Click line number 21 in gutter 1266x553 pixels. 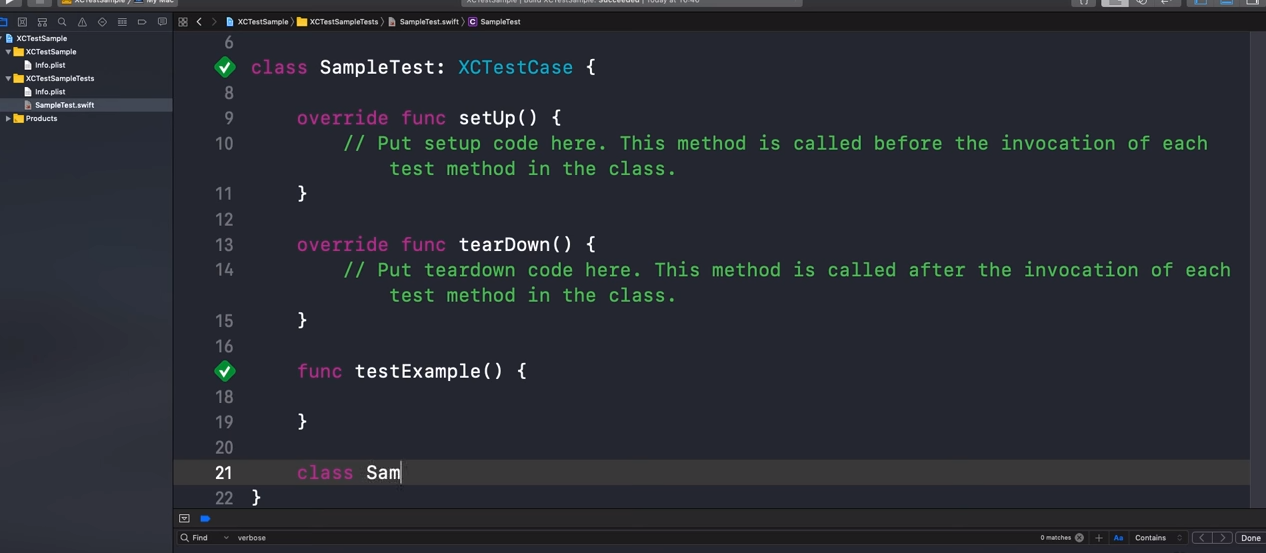[x=223, y=473]
